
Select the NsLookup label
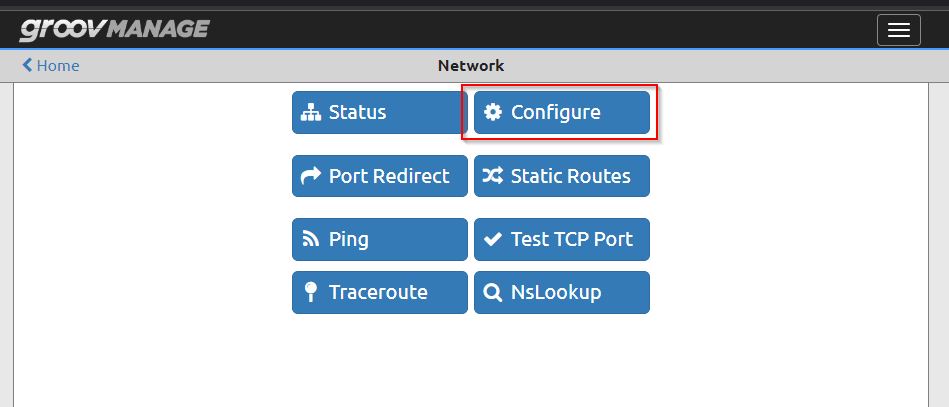coord(556,293)
